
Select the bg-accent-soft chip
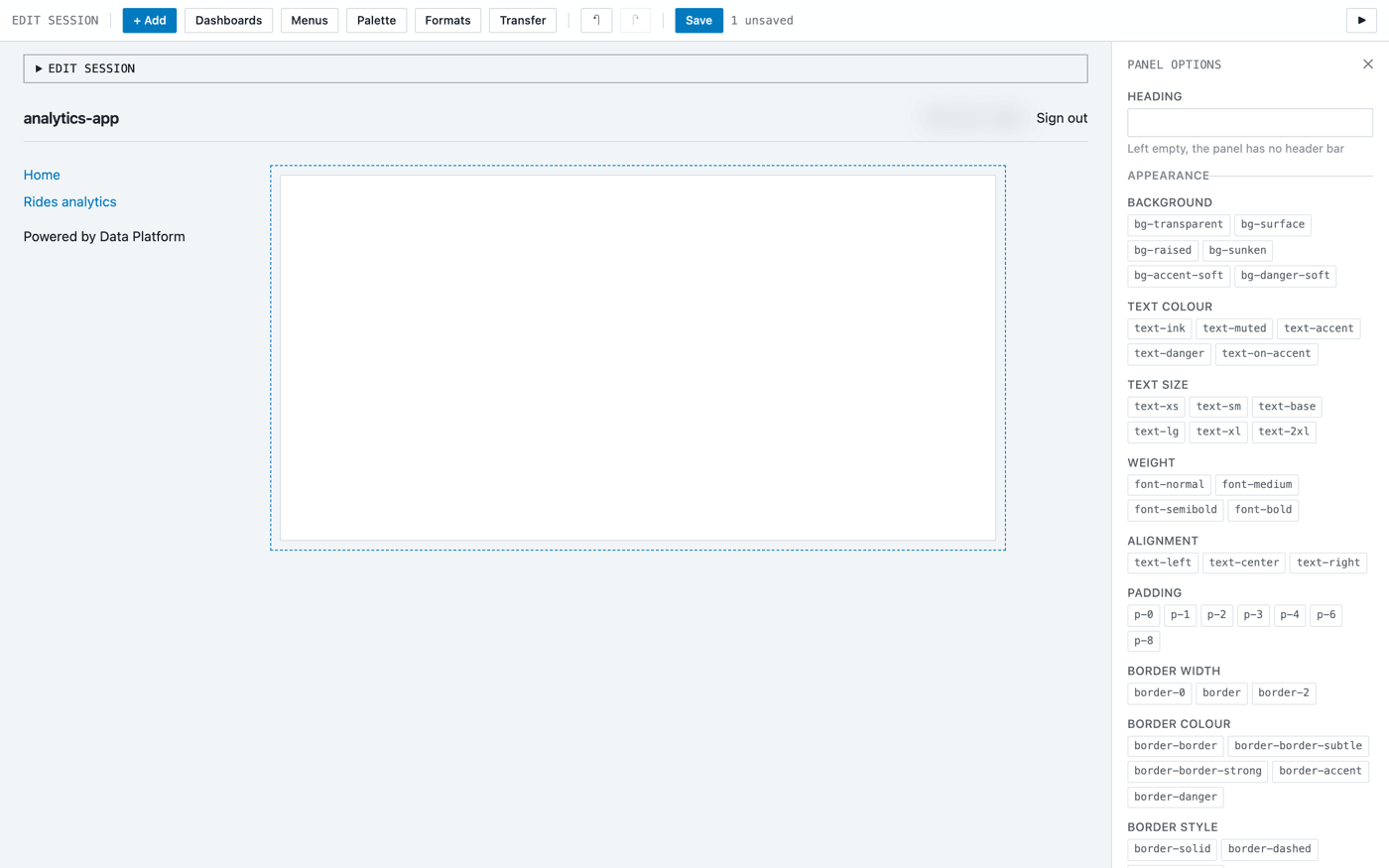(1179, 276)
